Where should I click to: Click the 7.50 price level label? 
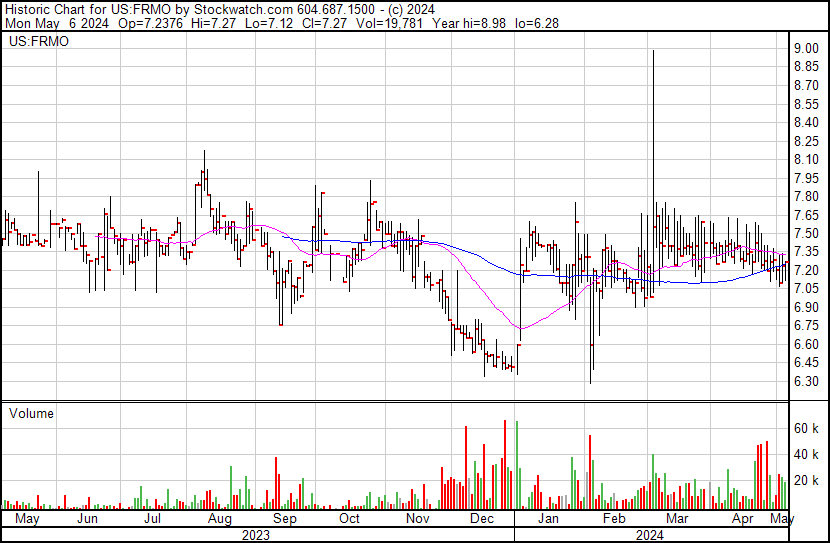click(806, 233)
